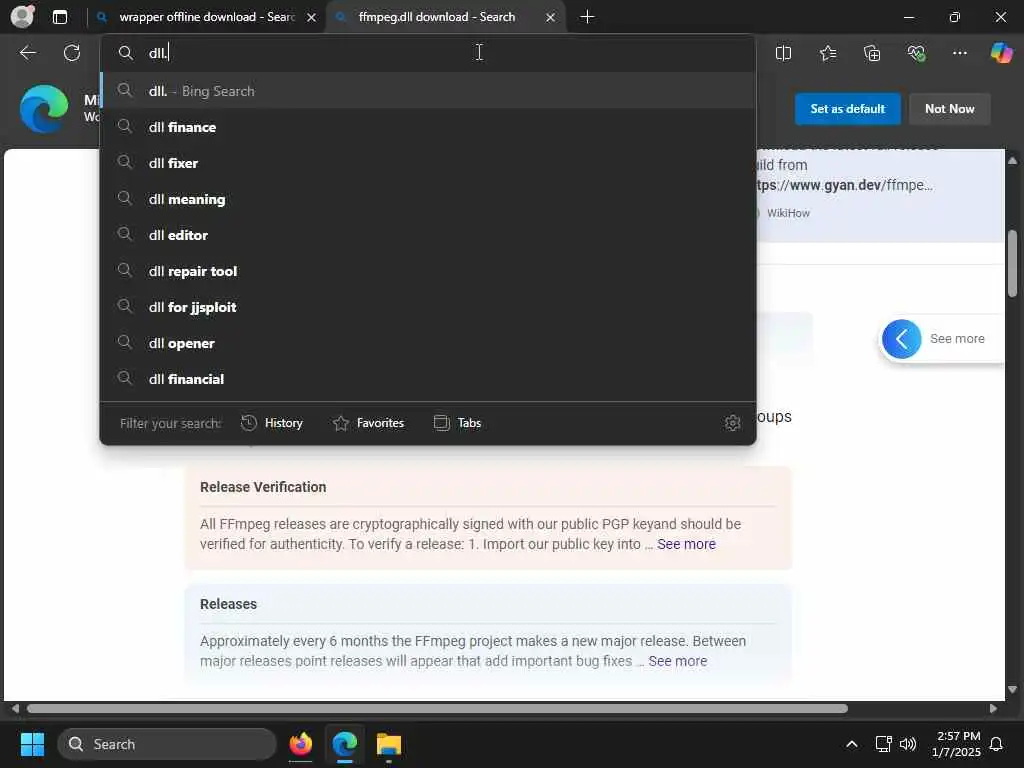Click the Release Verification heading

(263, 487)
